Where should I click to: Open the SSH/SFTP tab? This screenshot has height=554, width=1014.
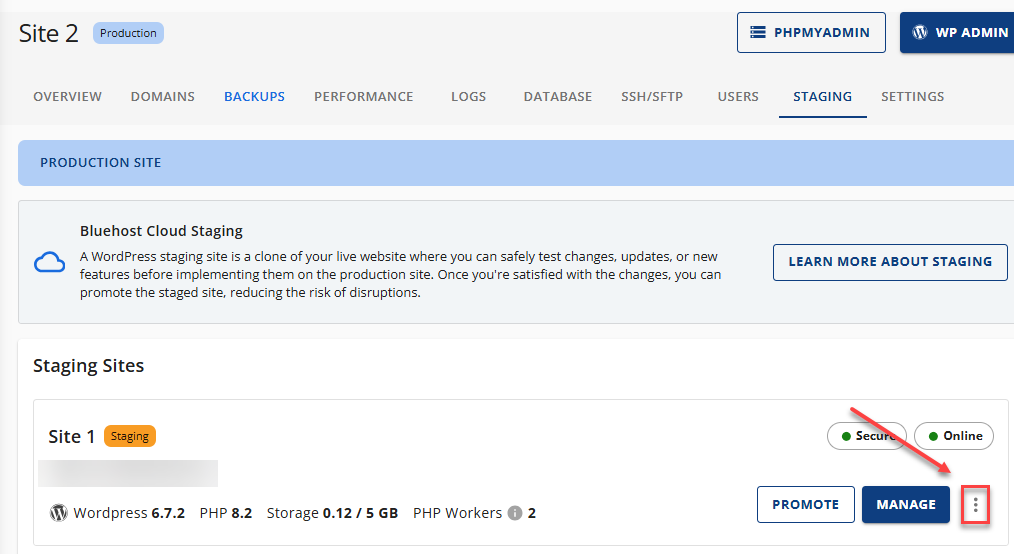click(x=652, y=96)
